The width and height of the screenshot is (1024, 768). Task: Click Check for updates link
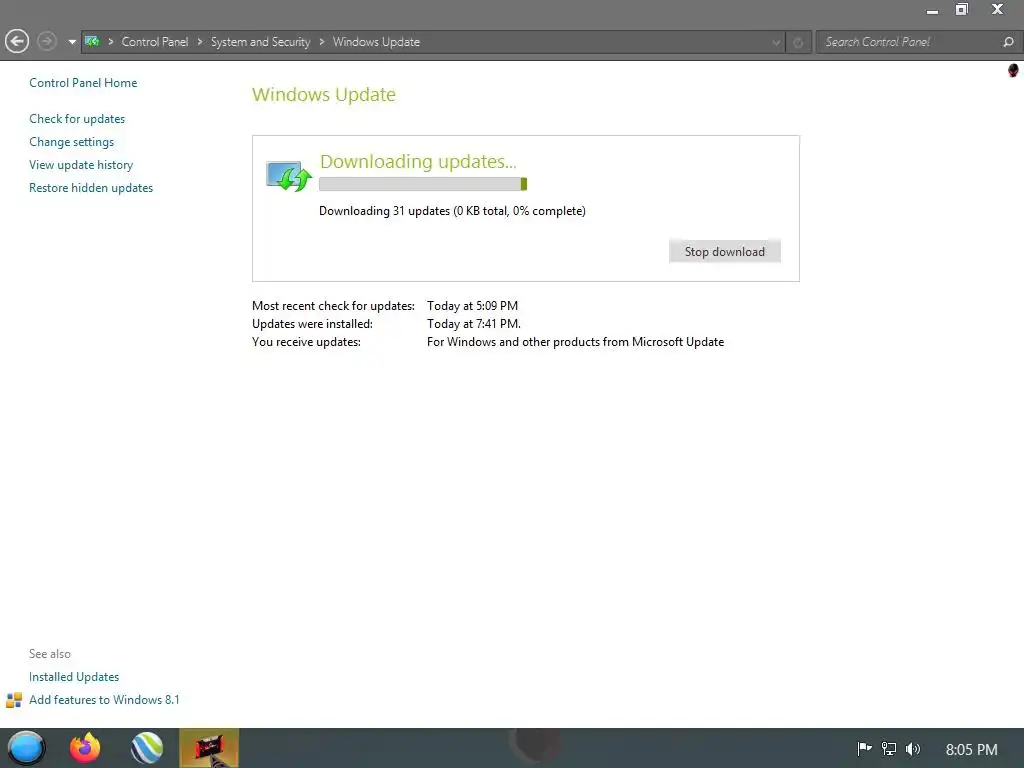(77, 119)
